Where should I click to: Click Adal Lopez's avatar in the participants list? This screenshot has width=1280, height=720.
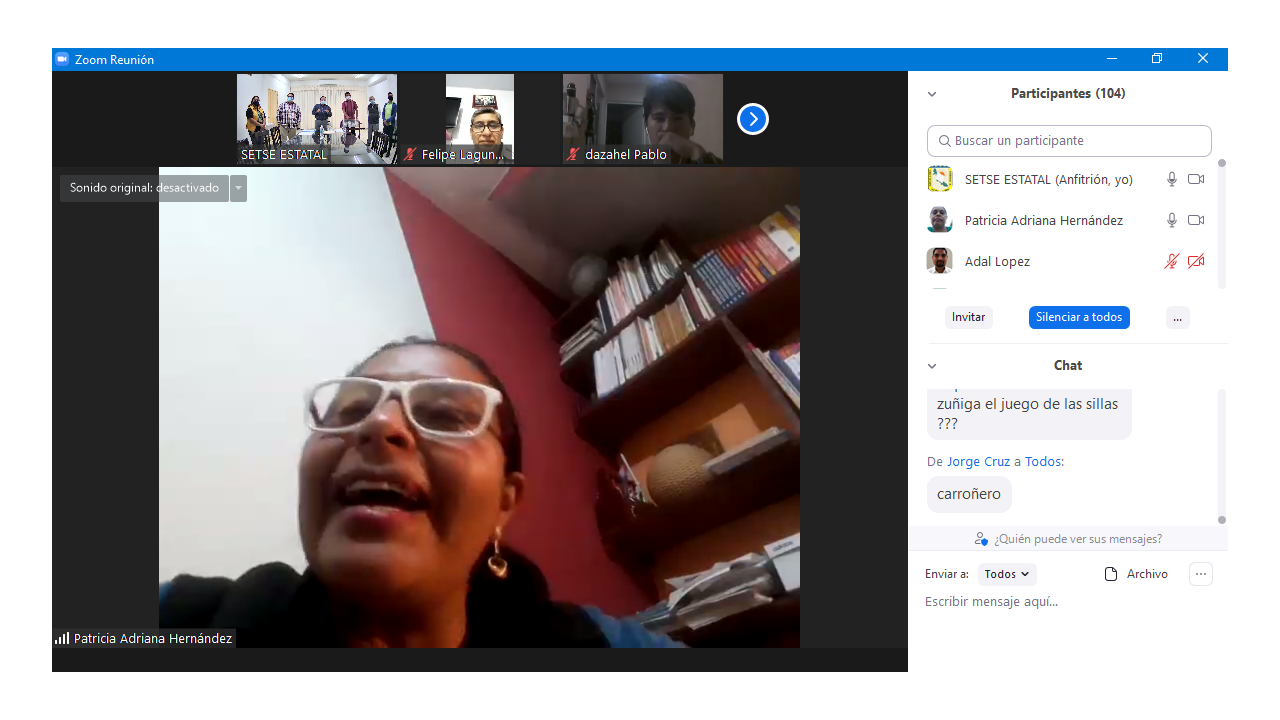tap(940, 261)
